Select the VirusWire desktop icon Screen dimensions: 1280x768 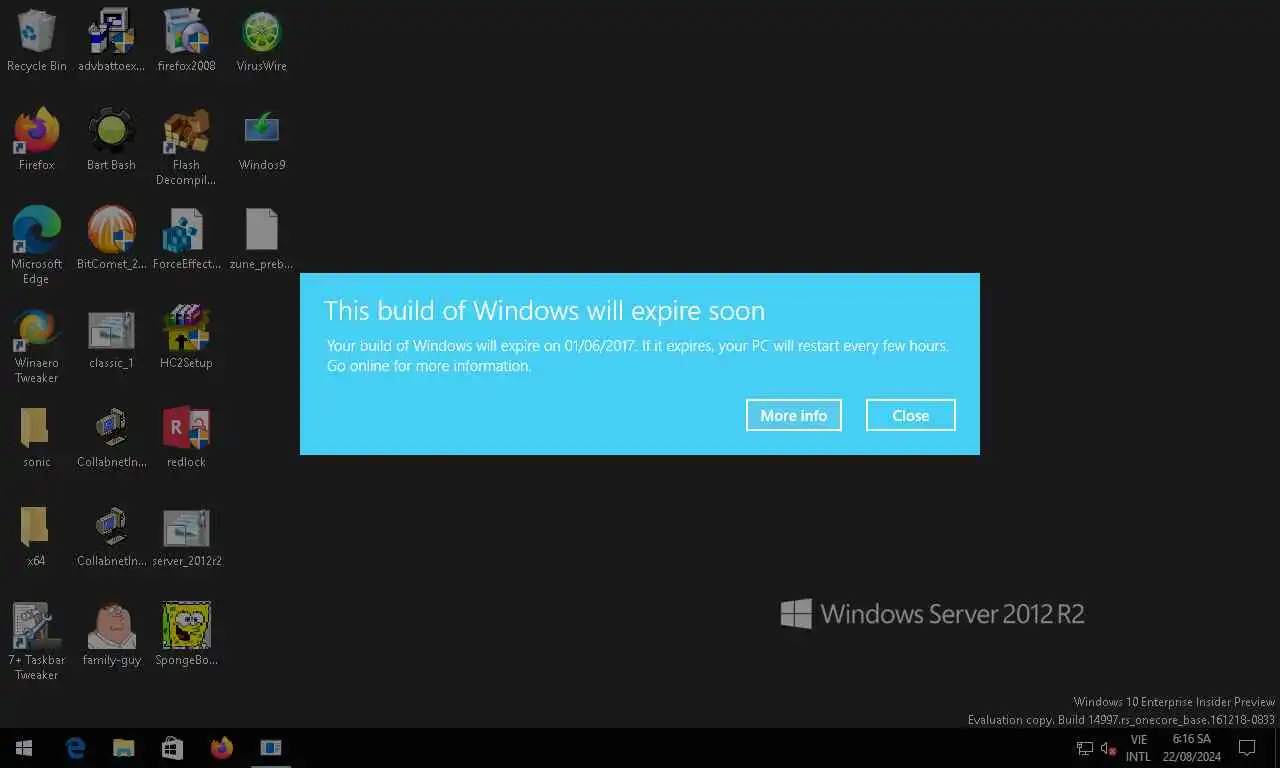[261, 40]
